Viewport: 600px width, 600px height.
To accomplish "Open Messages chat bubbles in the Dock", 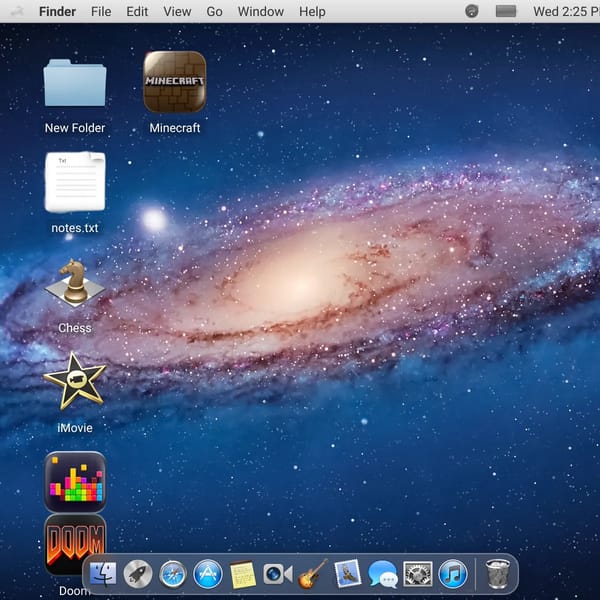I will point(383,574).
